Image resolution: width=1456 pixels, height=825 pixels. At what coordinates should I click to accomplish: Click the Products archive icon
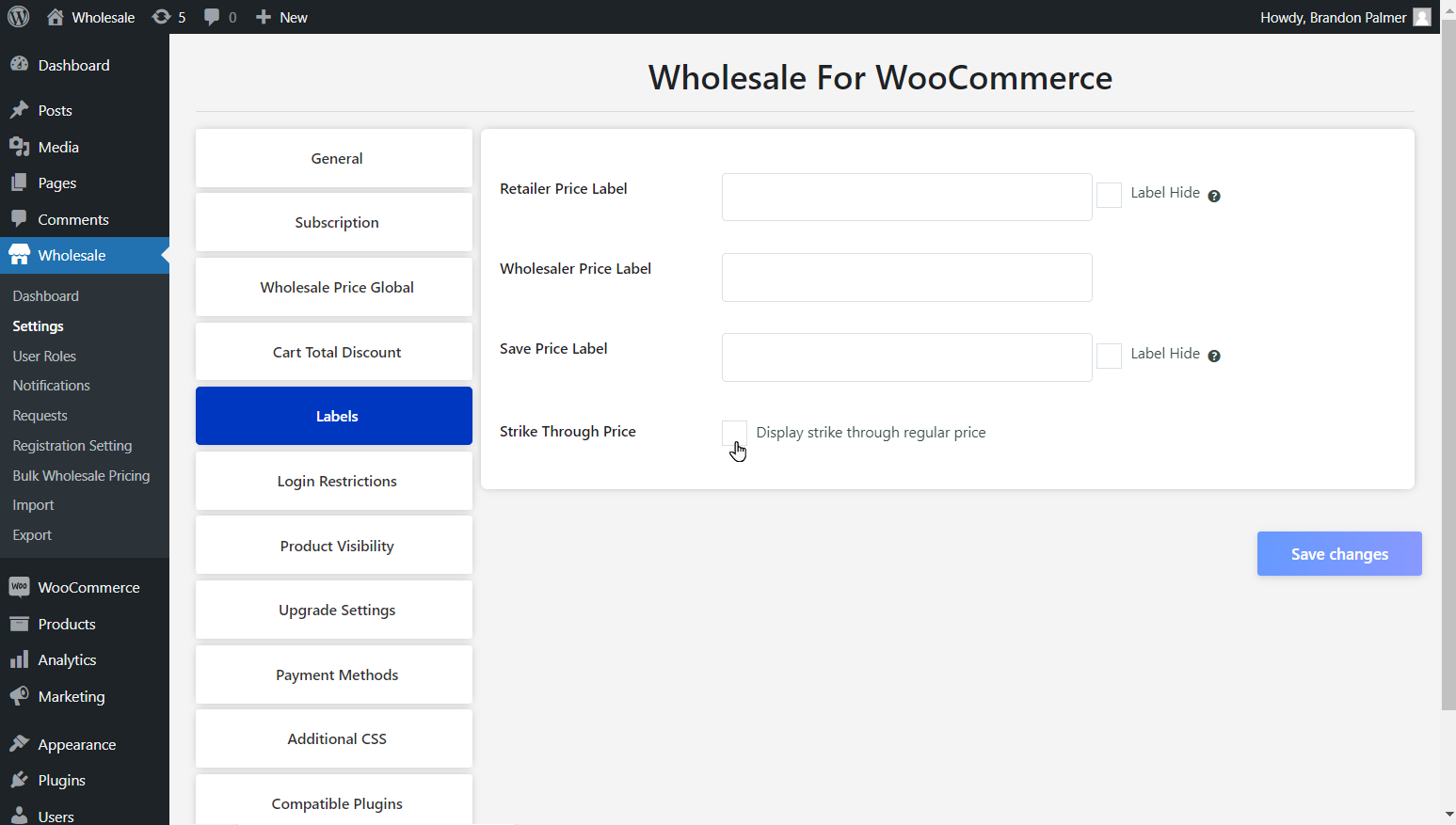(x=19, y=624)
